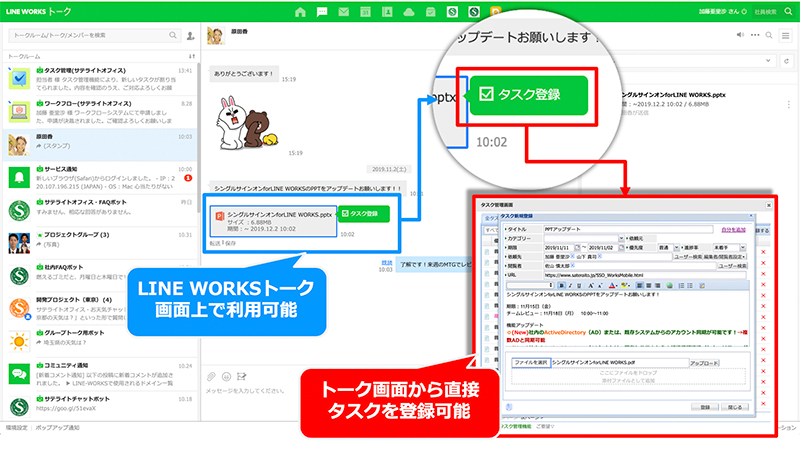The image size is (800, 450).
Task: Select align left in task editor
Action: (640, 285)
